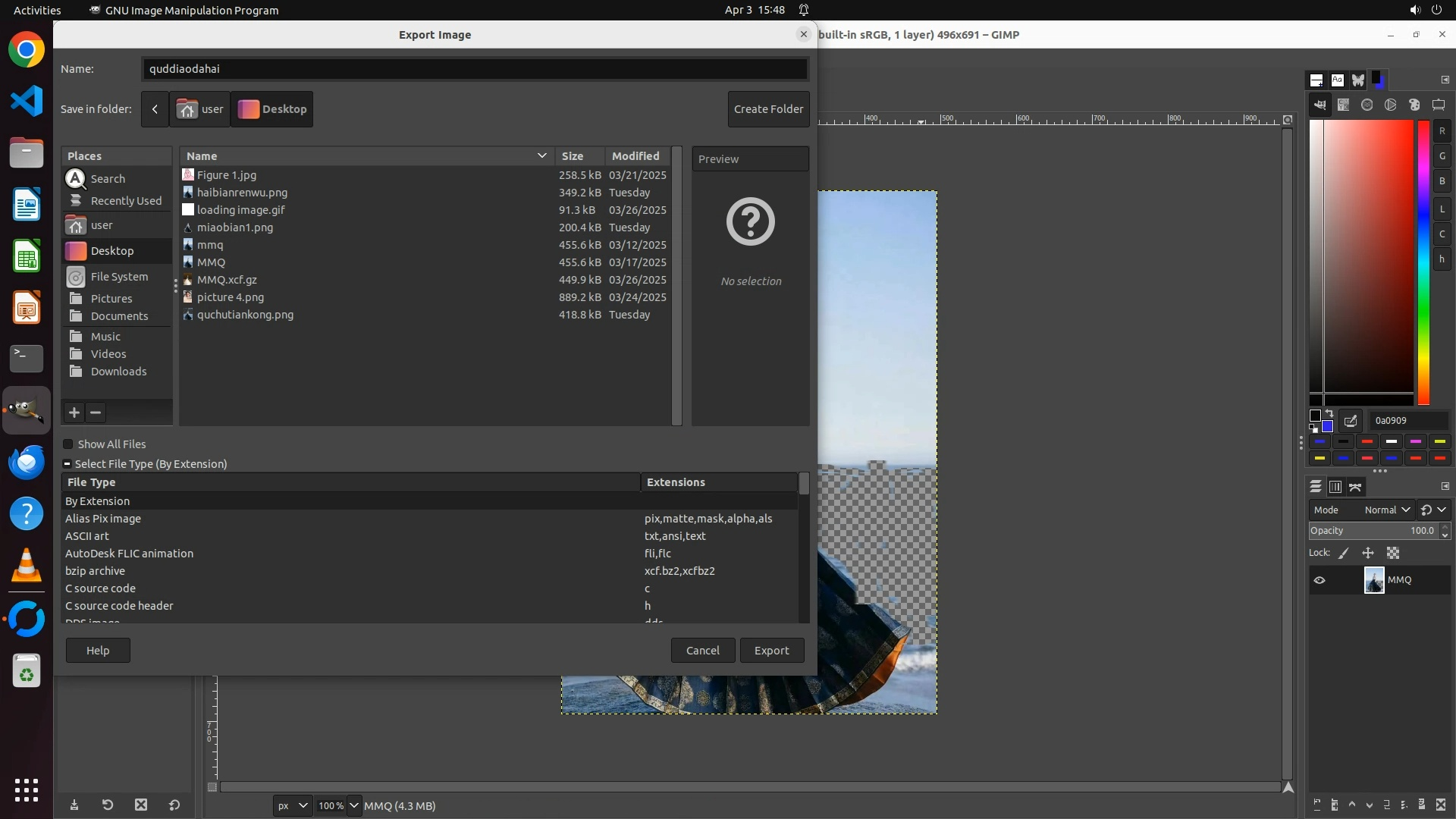This screenshot has width=1456, height=819.
Task: Click the eyedropper color picker button
Action: click(x=1351, y=421)
